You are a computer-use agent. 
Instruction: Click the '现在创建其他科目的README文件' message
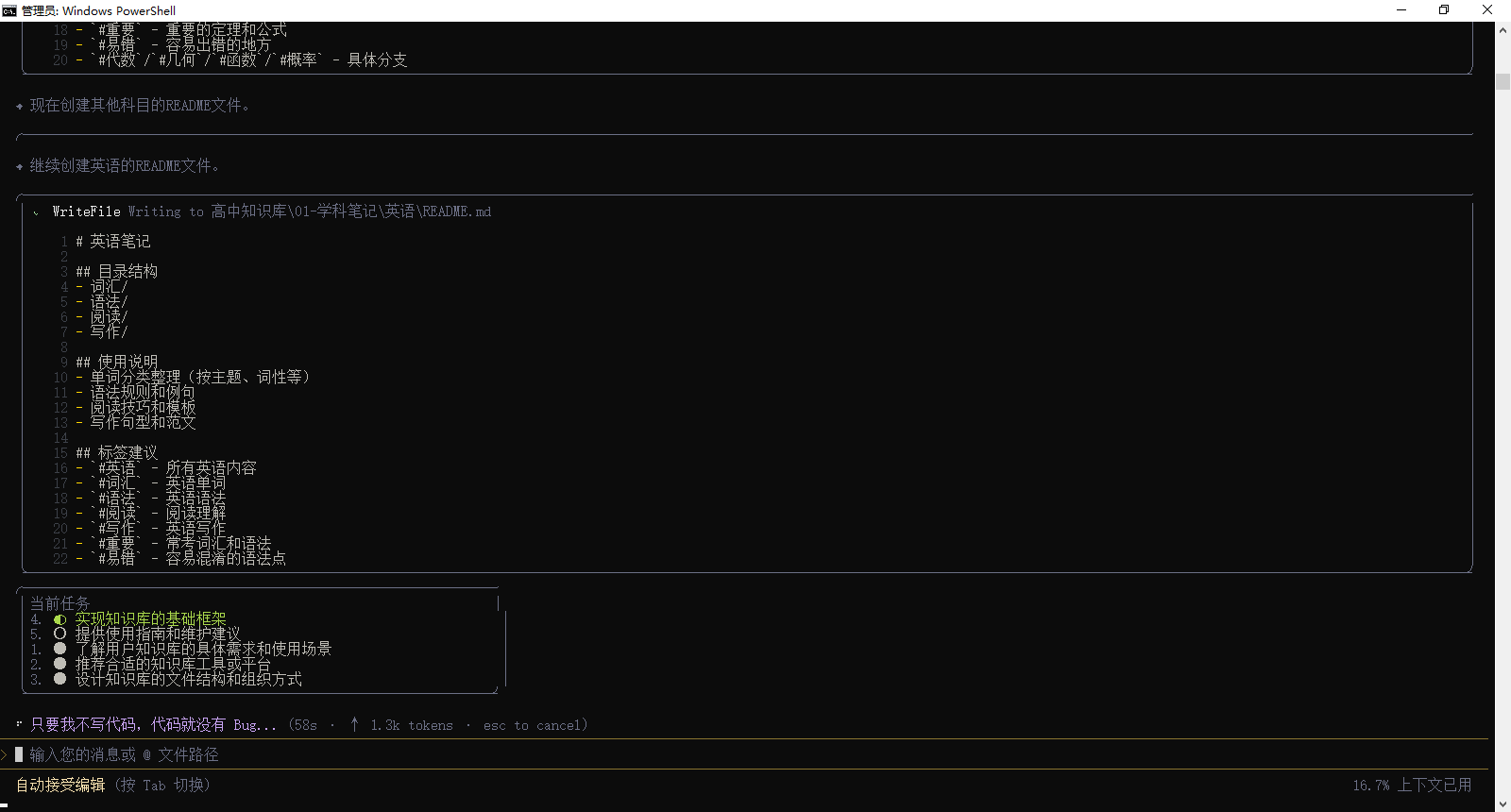(x=140, y=106)
